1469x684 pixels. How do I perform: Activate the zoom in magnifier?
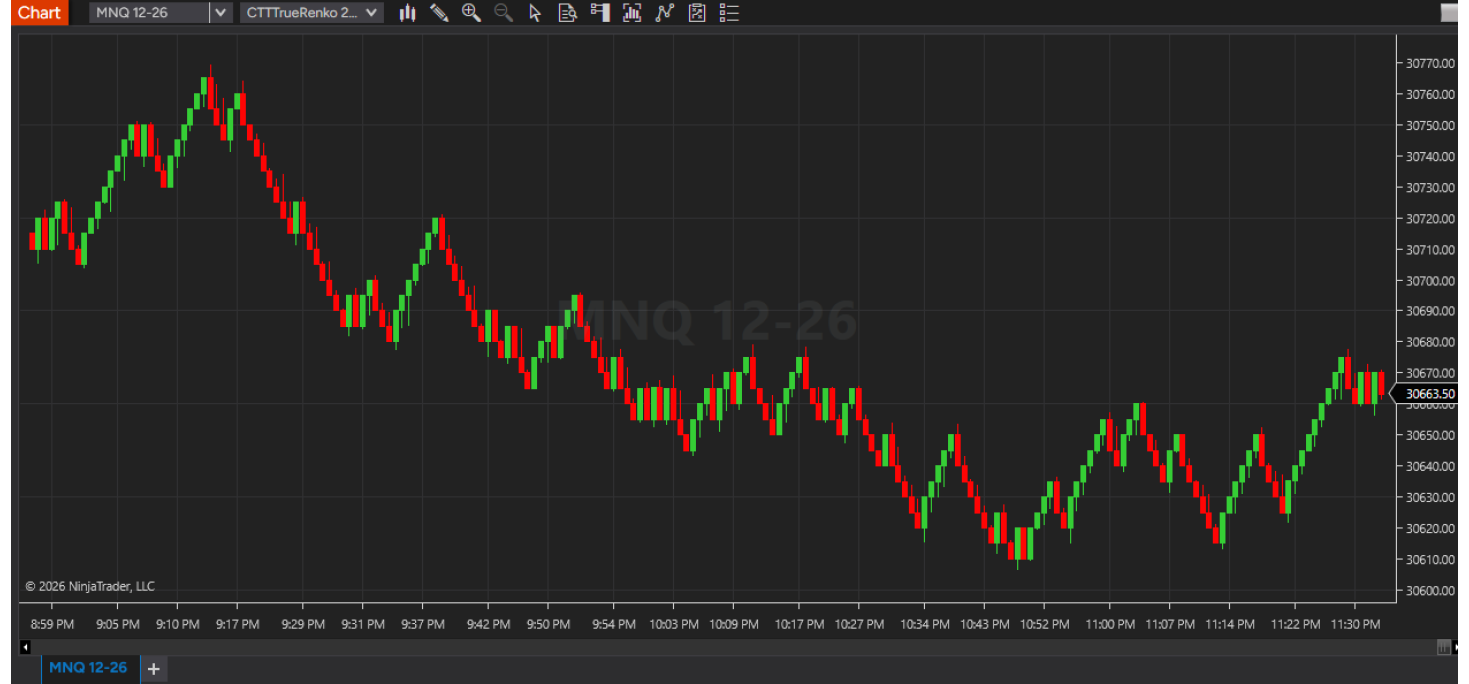(x=471, y=13)
